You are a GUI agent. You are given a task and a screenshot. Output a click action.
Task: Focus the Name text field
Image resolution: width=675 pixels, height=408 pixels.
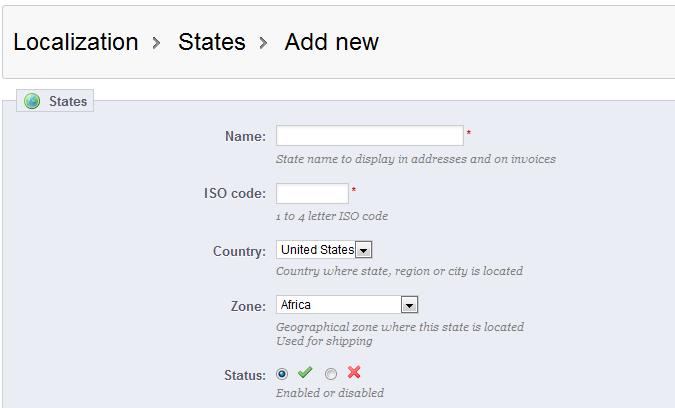[x=369, y=136]
